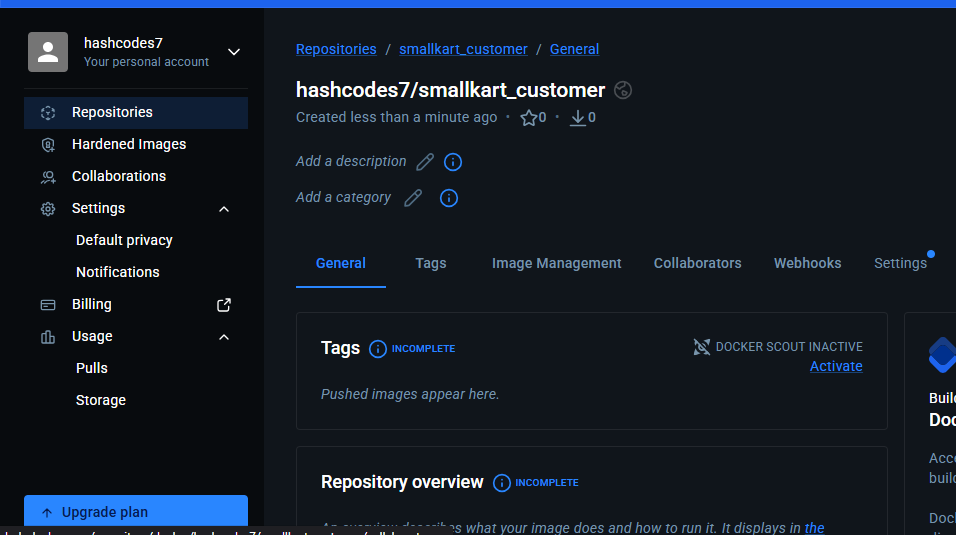The width and height of the screenshot is (956, 535).
Task: Click the Docker Scout inactive icon
Action: [702, 347]
